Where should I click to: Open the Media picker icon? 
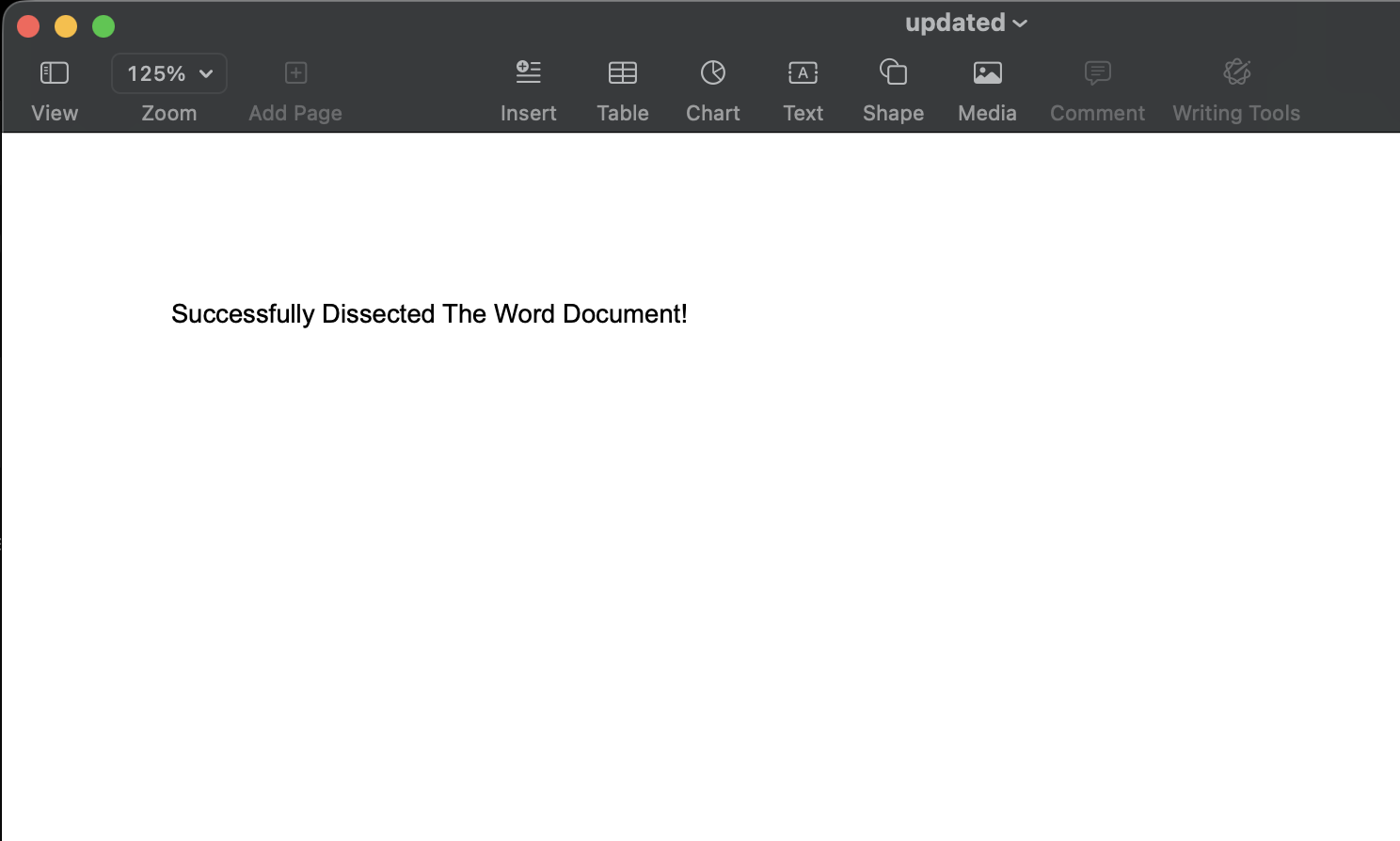[x=987, y=73]
